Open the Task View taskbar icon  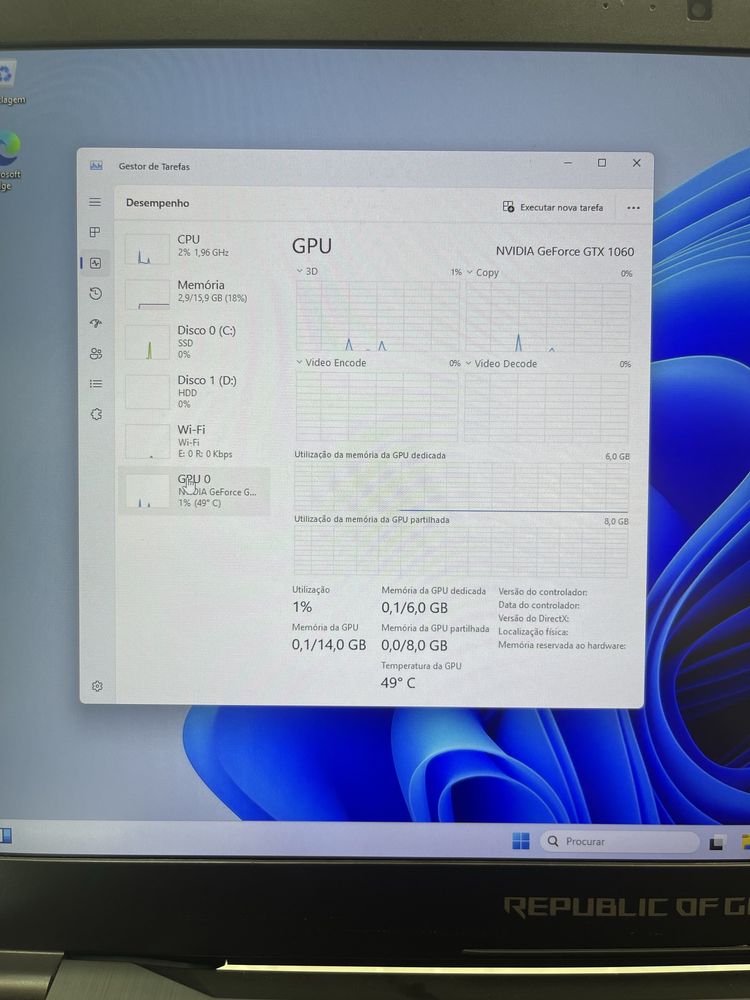tap(716, 843)
